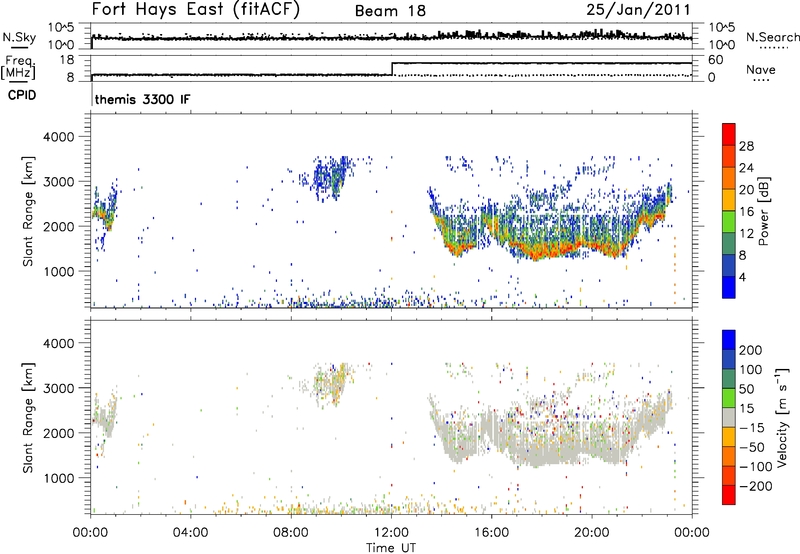Screen dimensions: 800x554
Task: Pick the light green segment of Power color bar
Action: [729, 222]
